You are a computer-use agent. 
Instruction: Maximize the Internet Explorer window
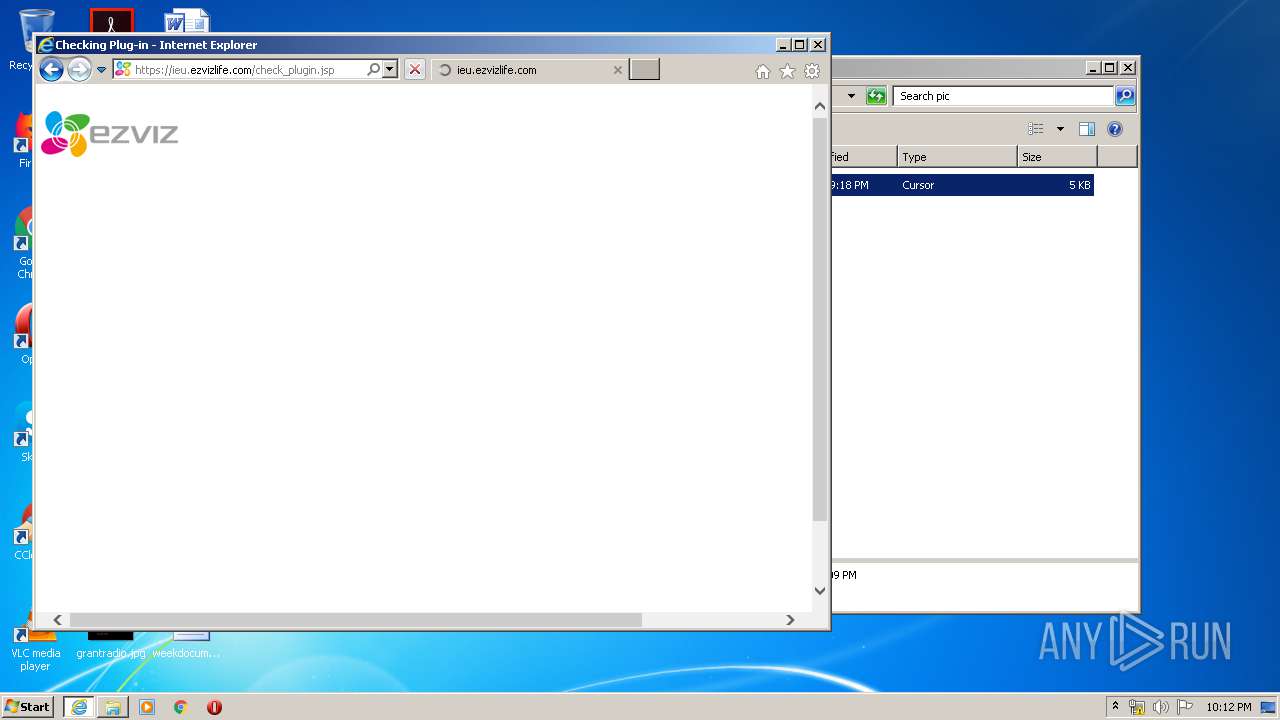click(x=800, y=44)
